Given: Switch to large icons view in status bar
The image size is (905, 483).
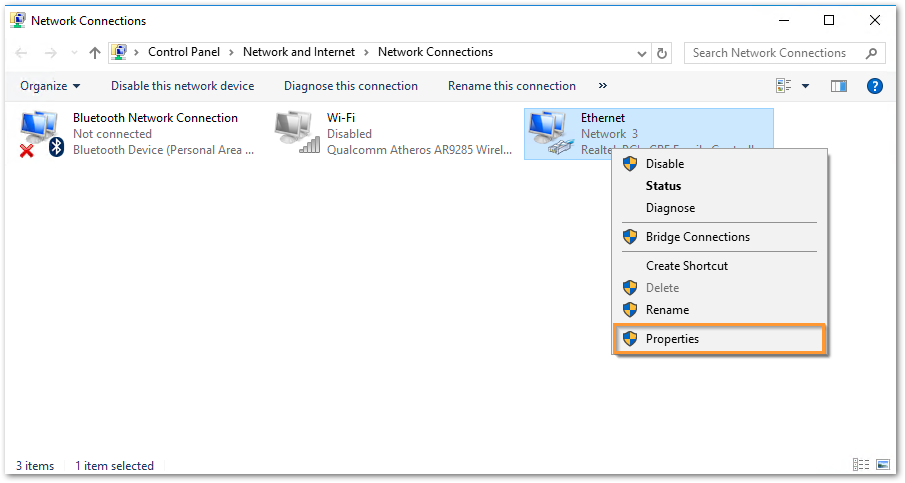Looking at the screenshot, I should (882, 465).
